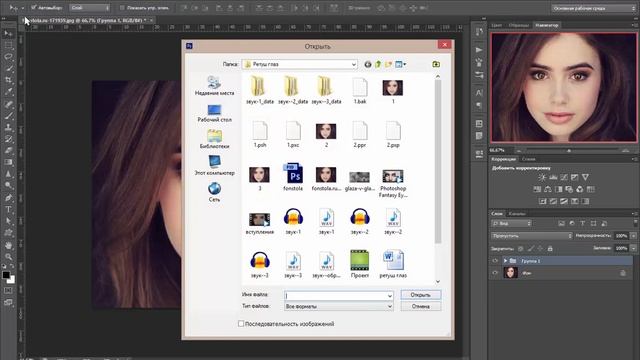Select the Lasso tool
The height and width of the screenshot is (360, 640).
click(8, 57)
